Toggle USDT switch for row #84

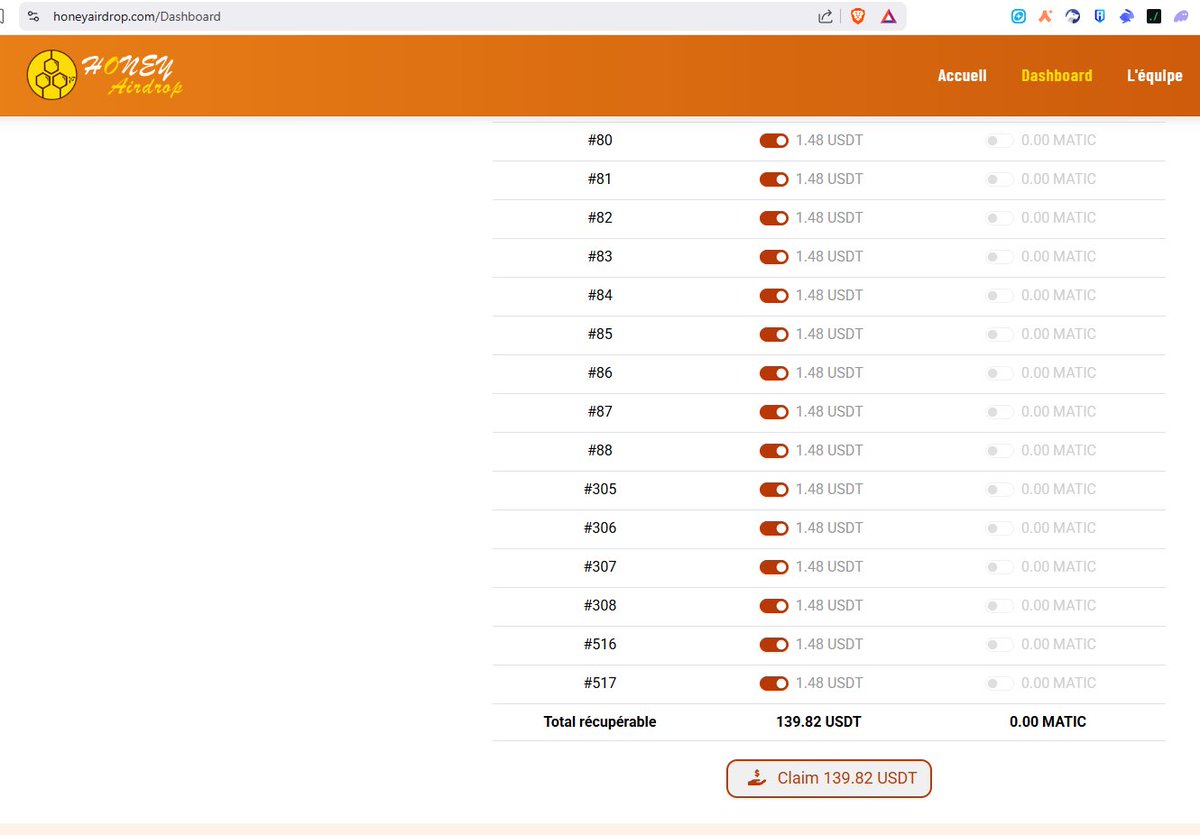click(774, 296)
